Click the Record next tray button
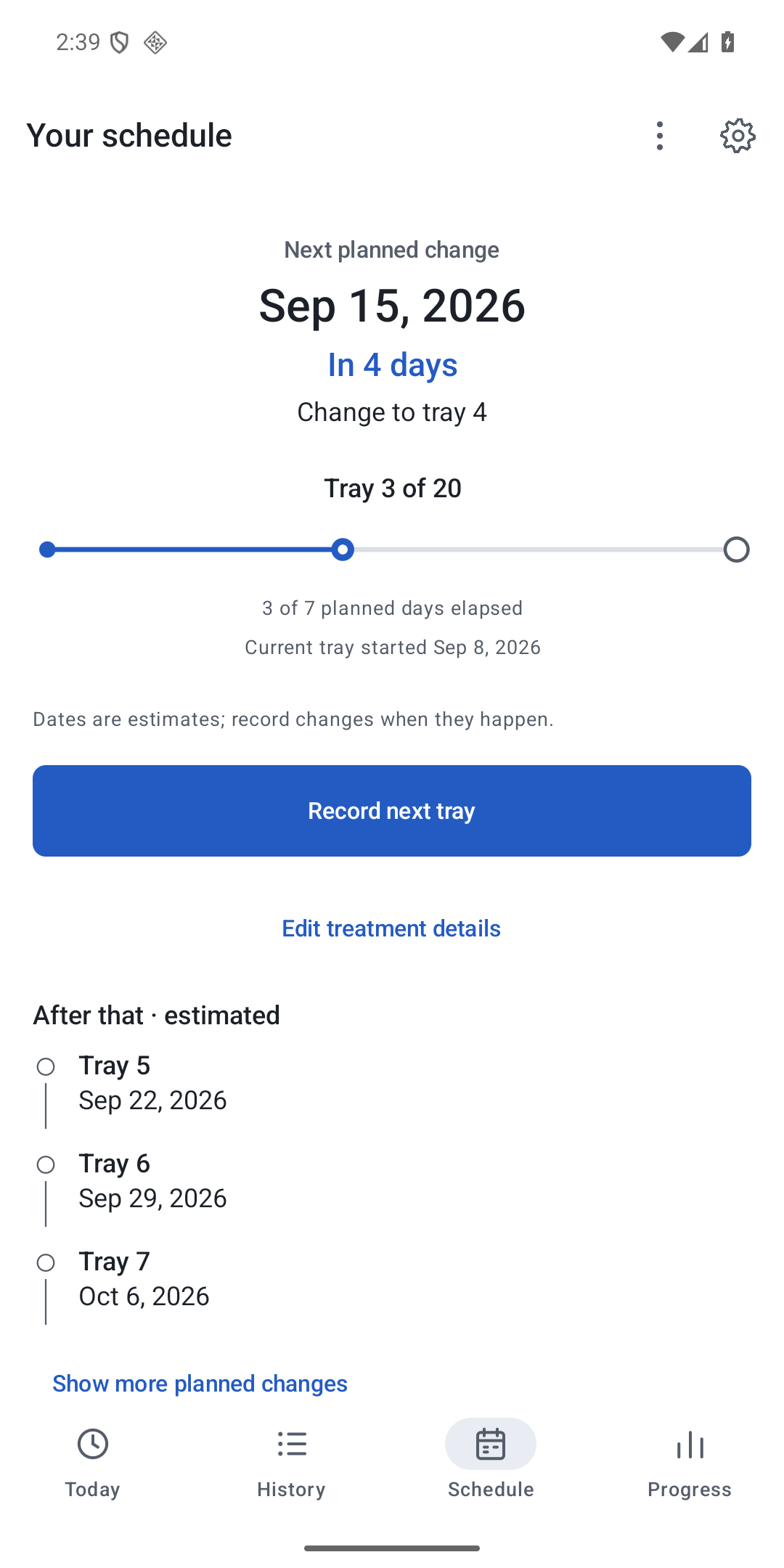 coord(392,811)
